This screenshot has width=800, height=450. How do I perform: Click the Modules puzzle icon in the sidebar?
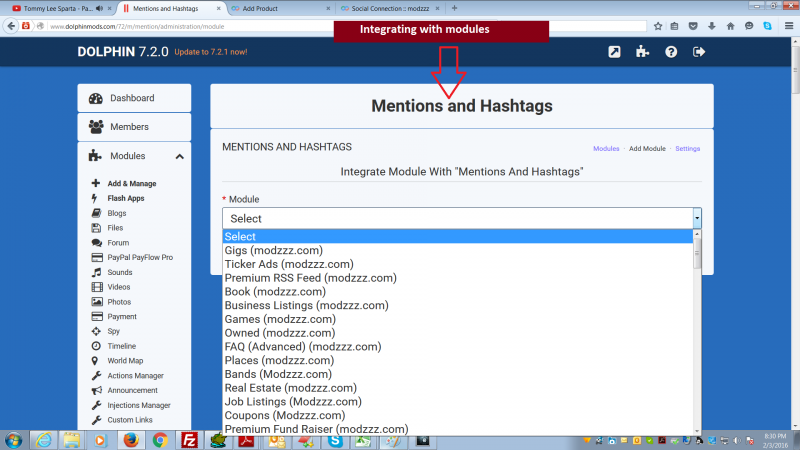coord(95,156)
